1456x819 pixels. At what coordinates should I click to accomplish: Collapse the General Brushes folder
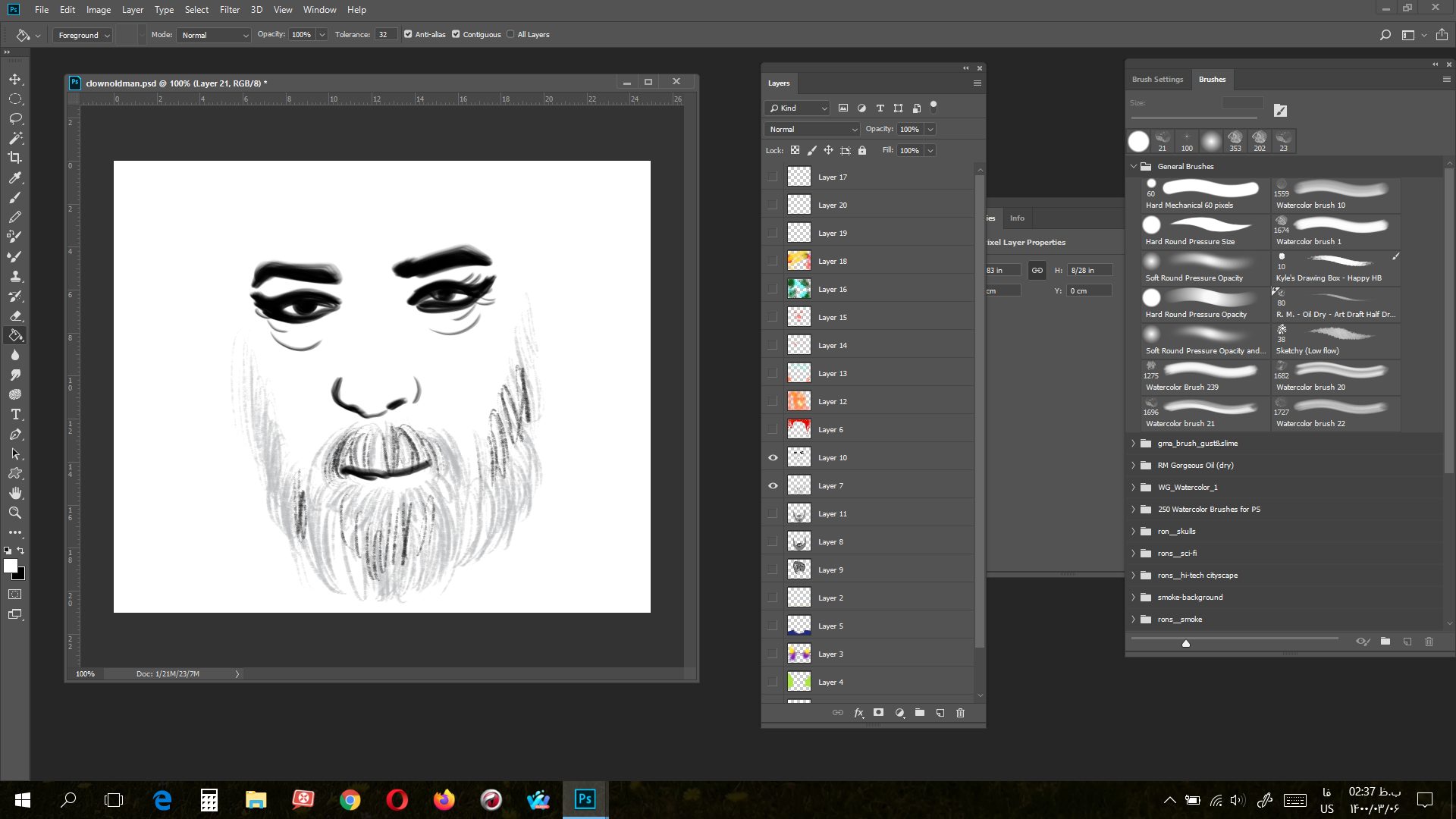click(x=1134, y=166)
